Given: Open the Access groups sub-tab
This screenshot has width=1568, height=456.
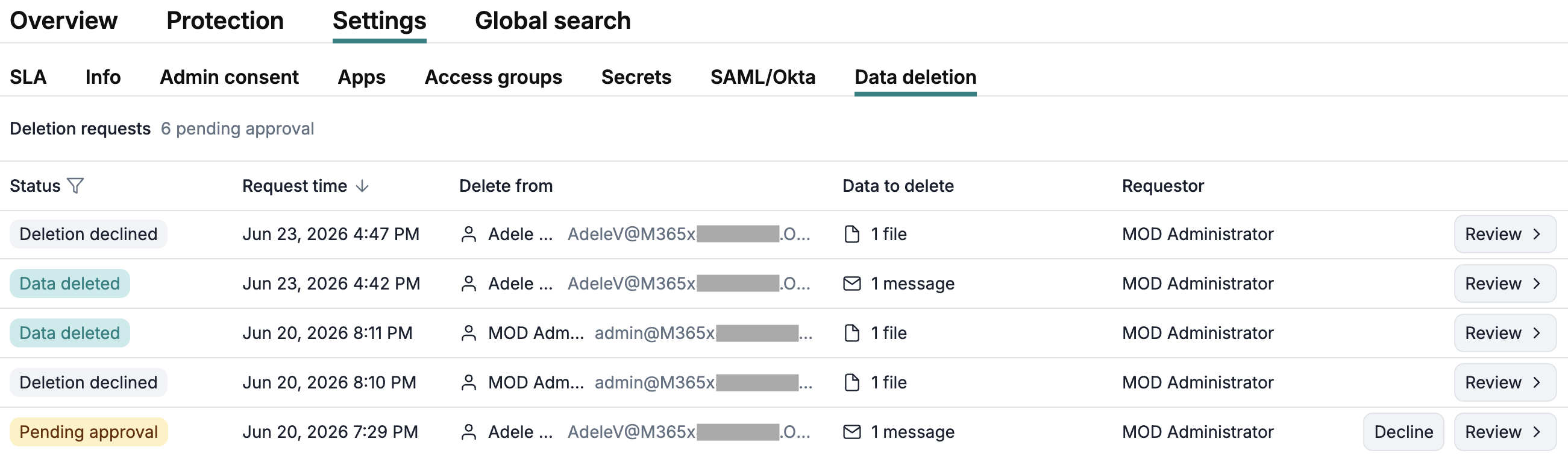Looking at the screenshot, I should click(493, 77).
